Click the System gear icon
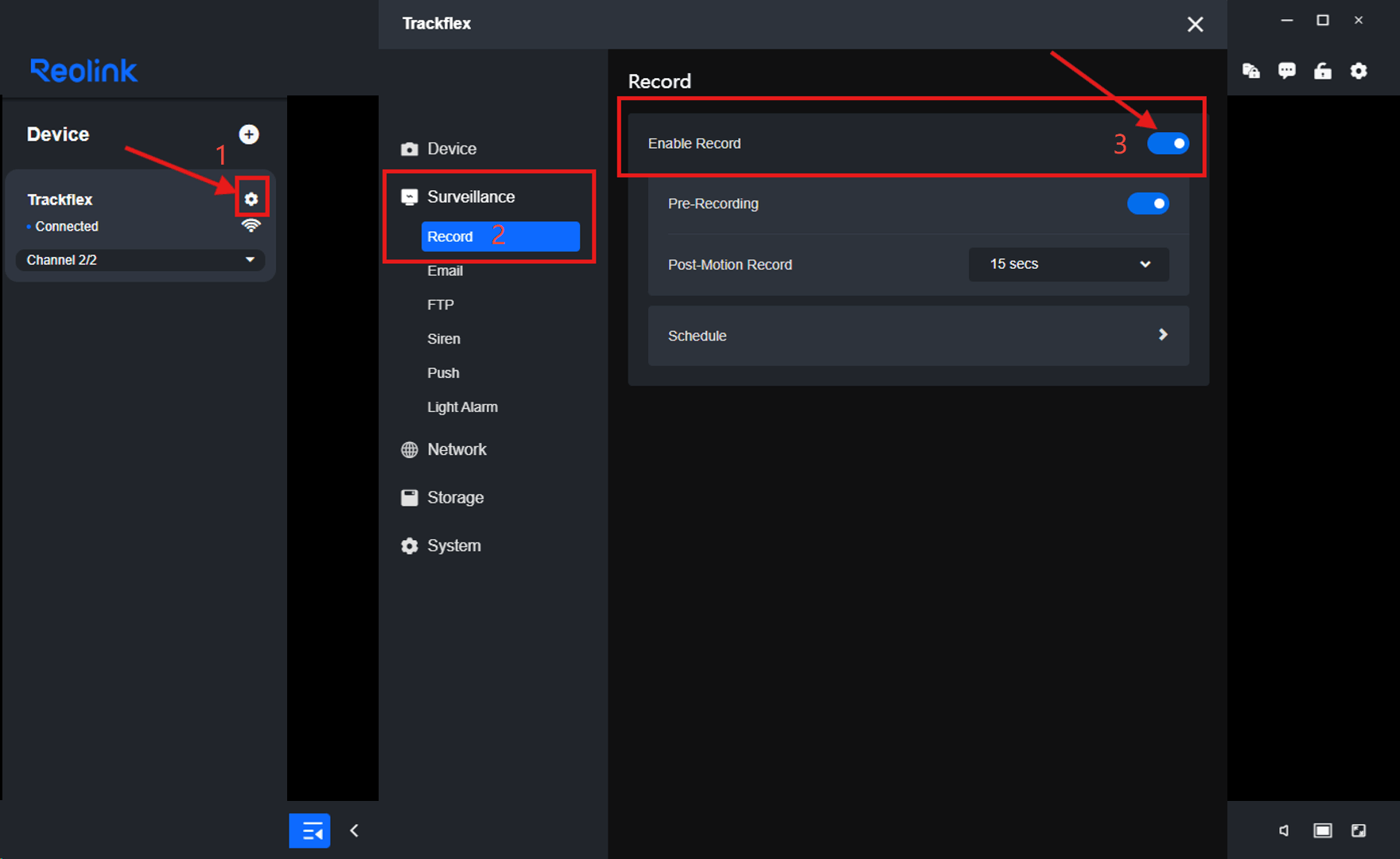 [410, 546]
